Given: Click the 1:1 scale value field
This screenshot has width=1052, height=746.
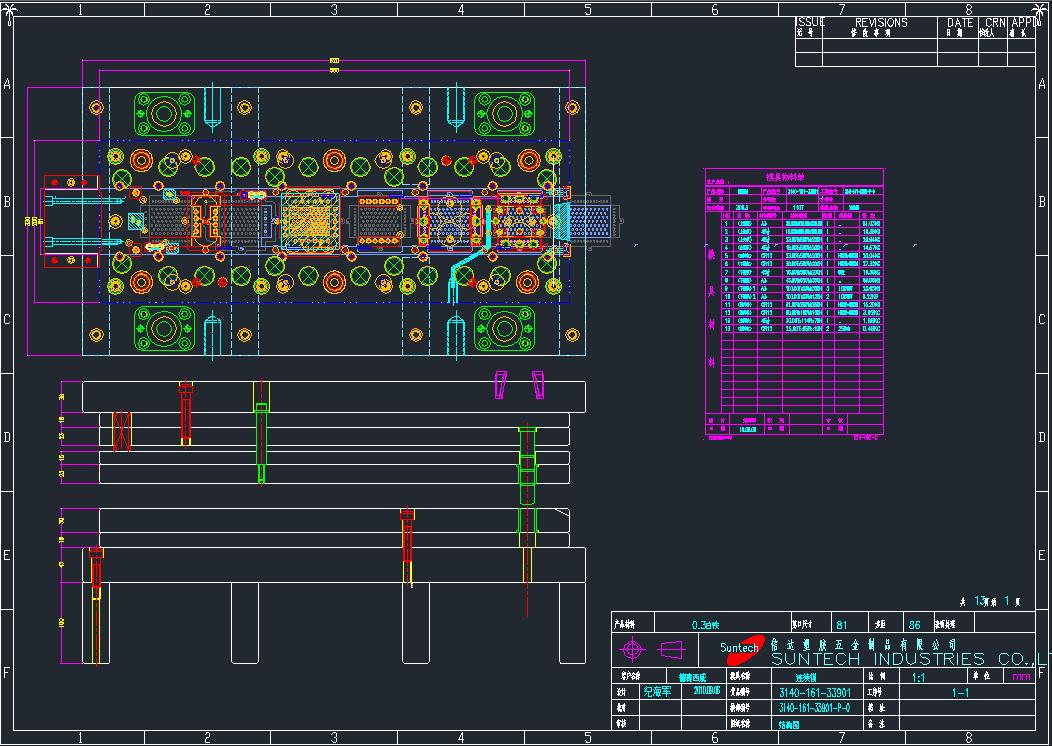Looking at the screenshot, I should click(x=918, y=677).
